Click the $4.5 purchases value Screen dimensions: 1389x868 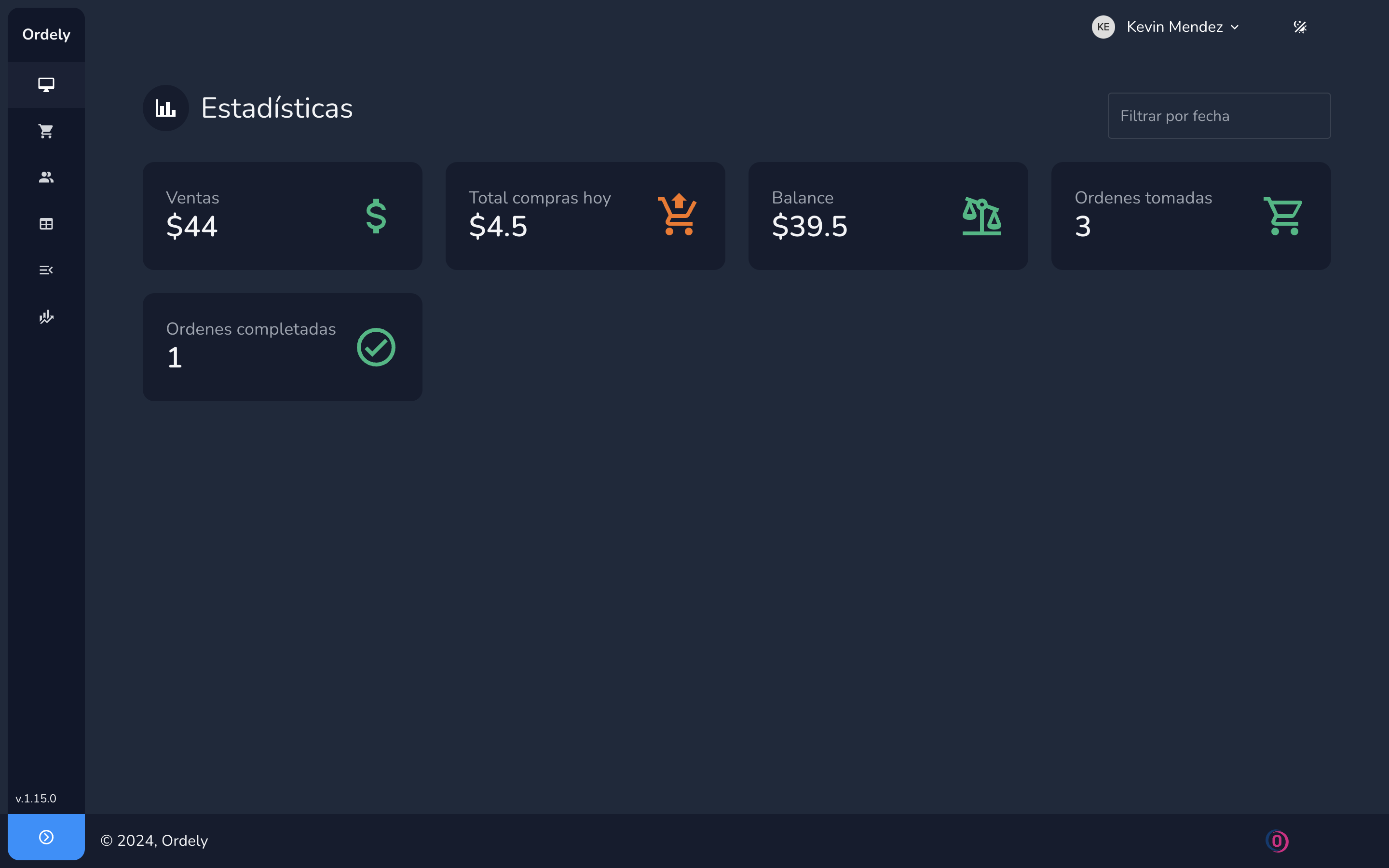tap(498, 226)
